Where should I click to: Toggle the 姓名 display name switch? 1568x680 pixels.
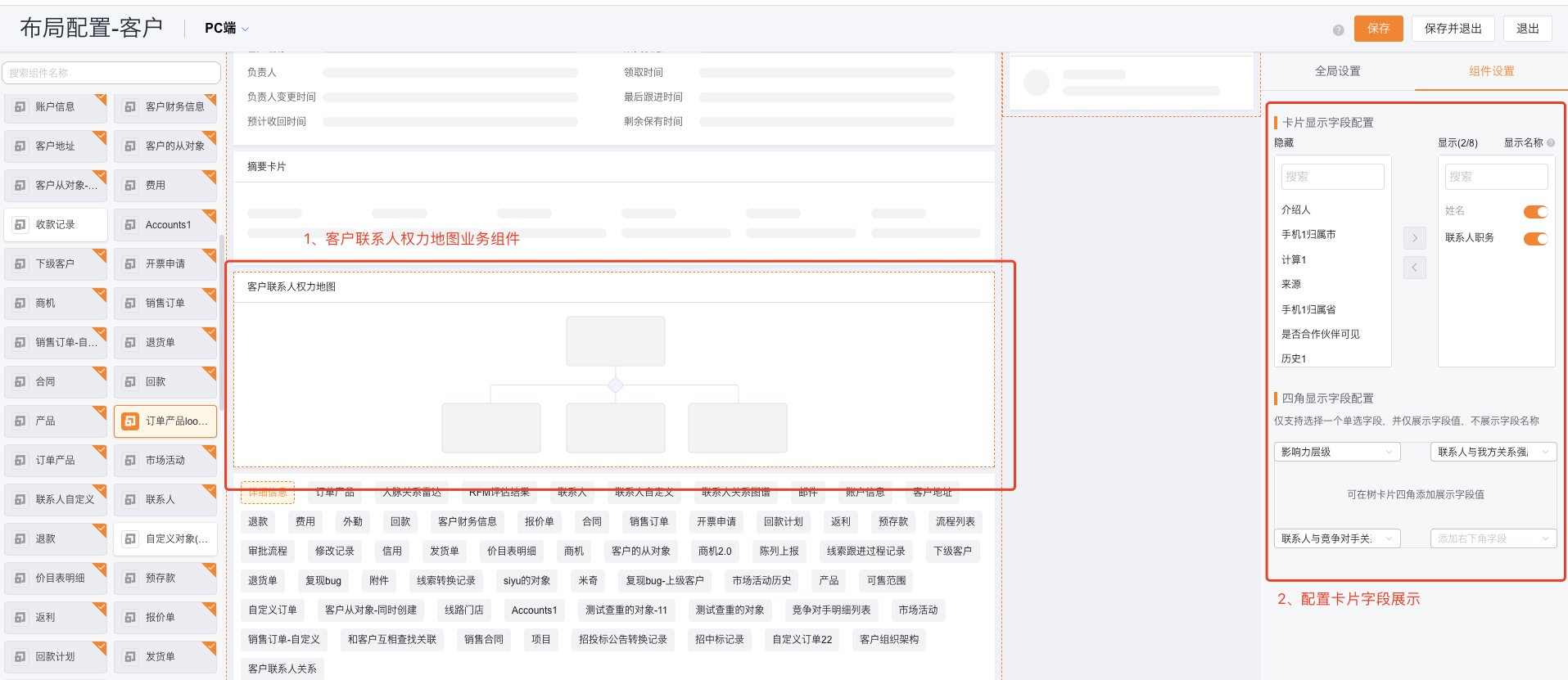click(x=1535, y=212)
